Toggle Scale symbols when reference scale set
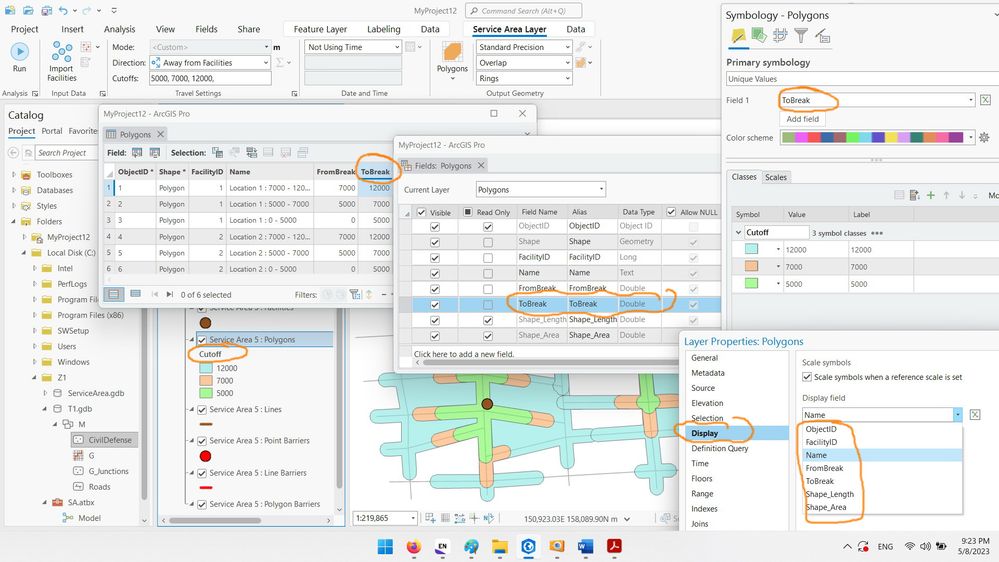 tap(808, 377)
